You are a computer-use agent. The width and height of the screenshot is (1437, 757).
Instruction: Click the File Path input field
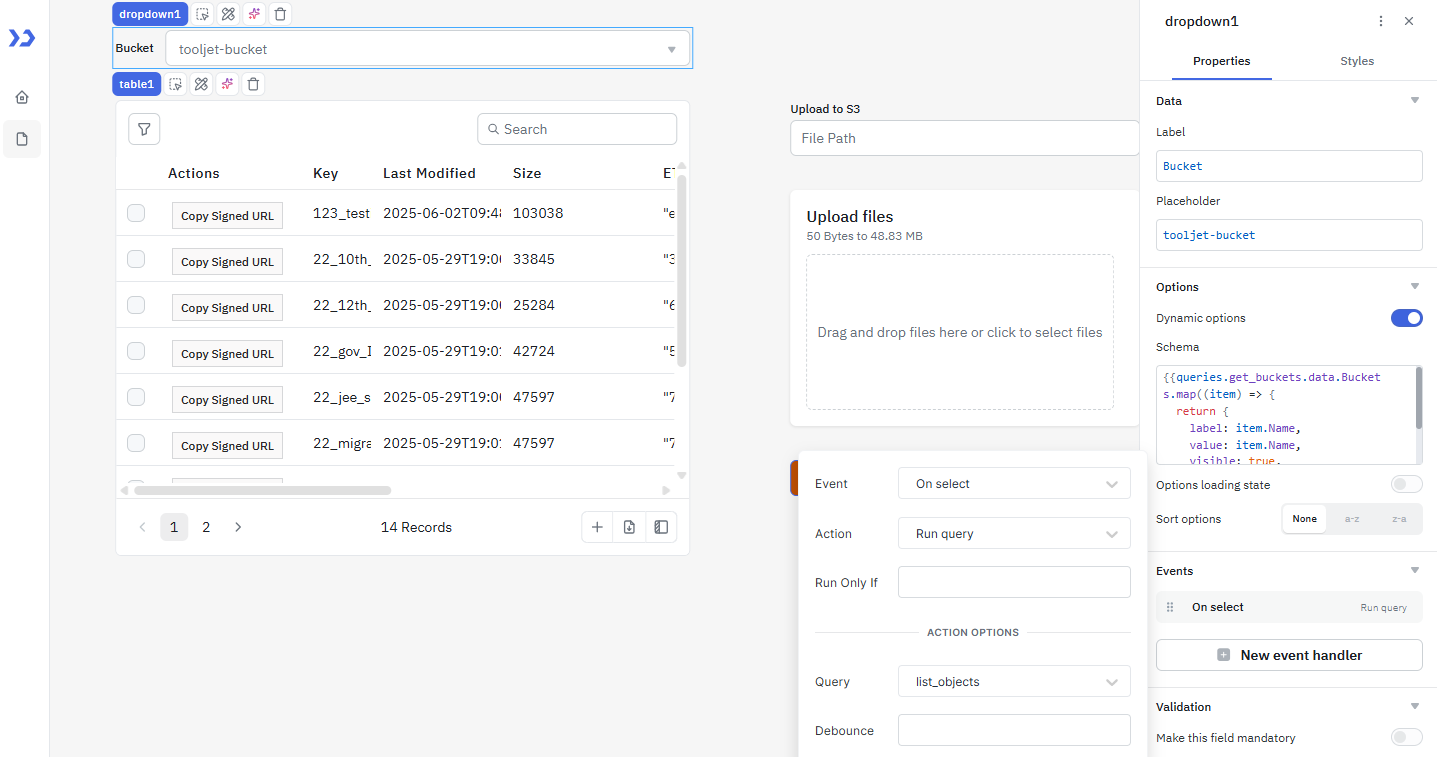[964, 138]
